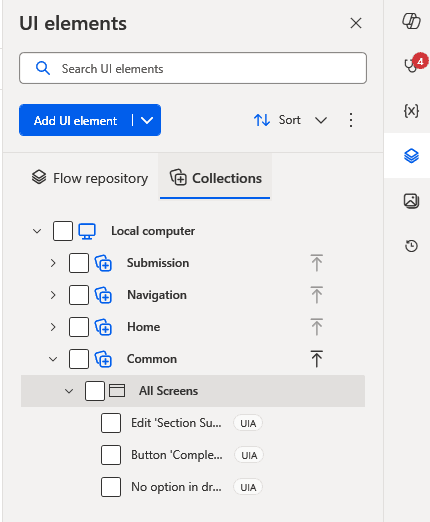
Task: Check the Local computer checkbox
Action: tap(63, 231)
